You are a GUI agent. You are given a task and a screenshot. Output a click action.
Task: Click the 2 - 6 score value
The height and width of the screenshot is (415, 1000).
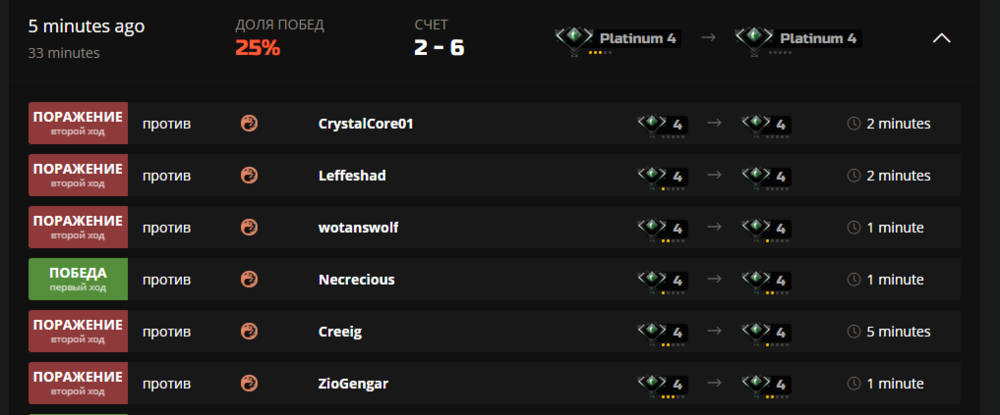[439, 47]
